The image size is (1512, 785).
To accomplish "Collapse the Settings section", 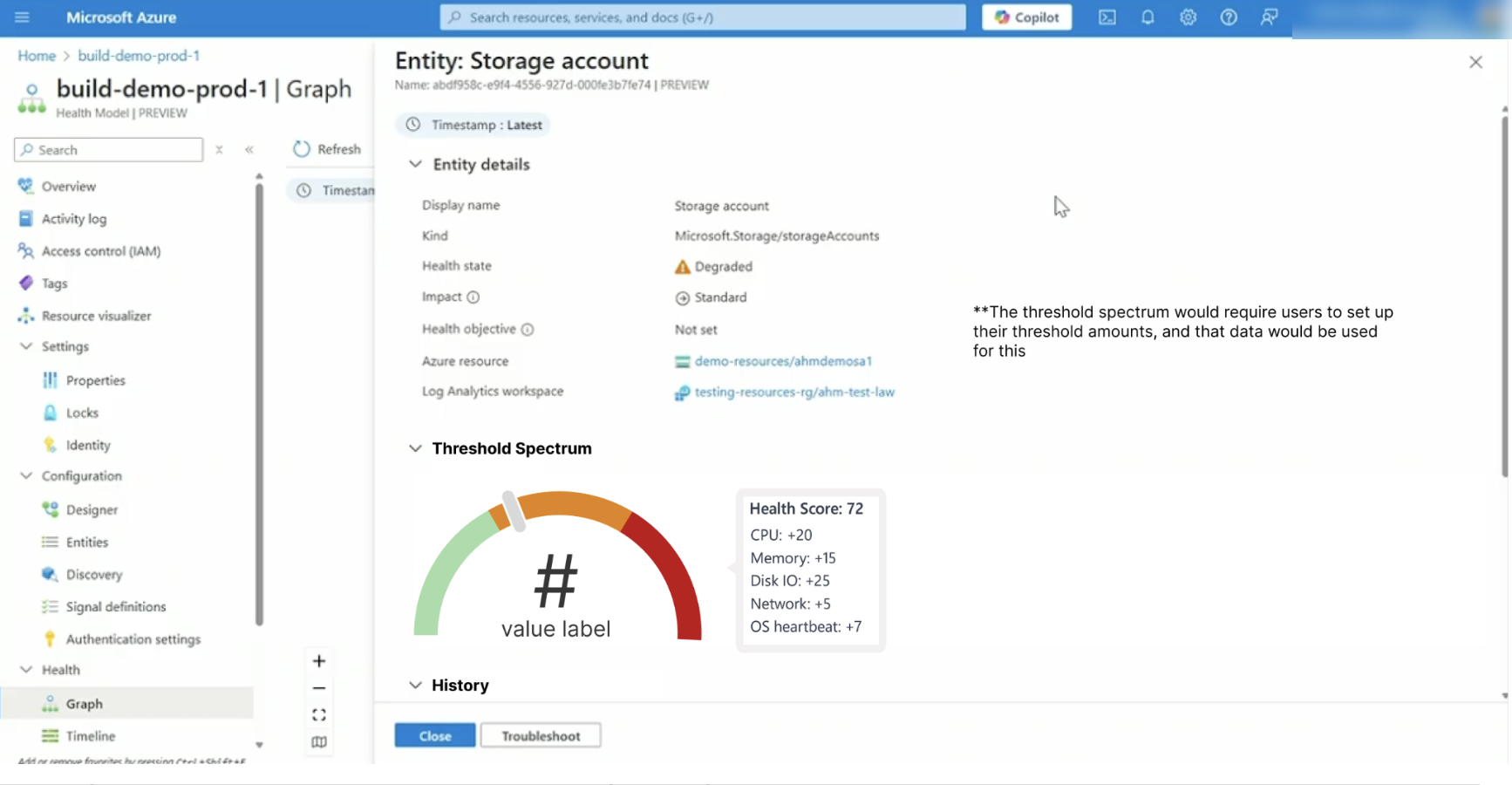I will (26, 346).
